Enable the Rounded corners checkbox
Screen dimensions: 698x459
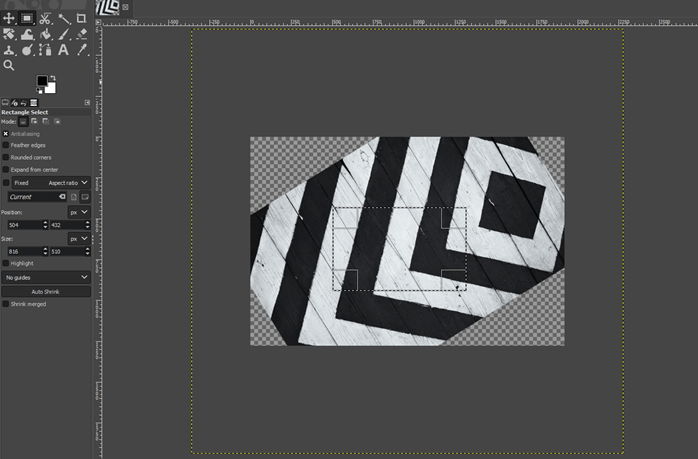5,157
